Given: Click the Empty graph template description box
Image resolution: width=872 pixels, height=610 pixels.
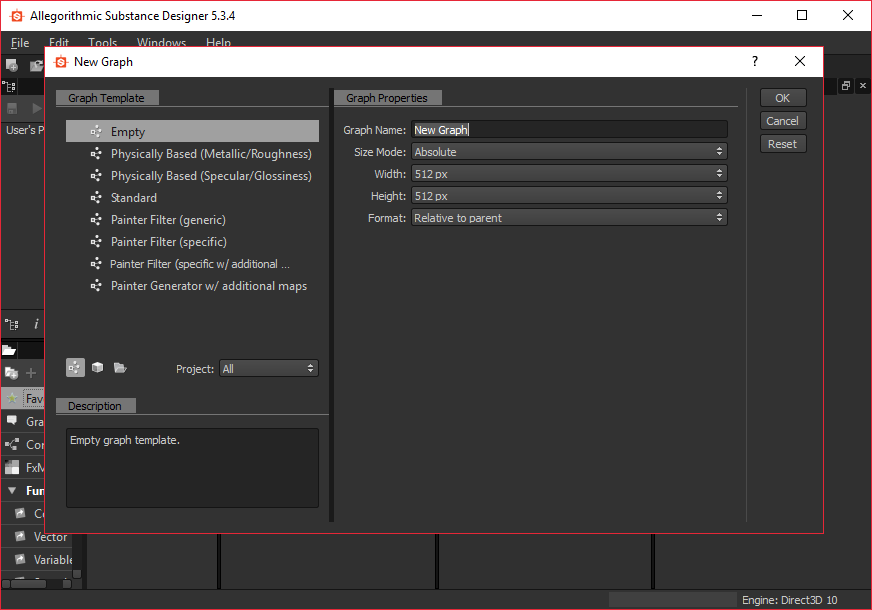Looking at the screenshot, I should click(192, 468).
